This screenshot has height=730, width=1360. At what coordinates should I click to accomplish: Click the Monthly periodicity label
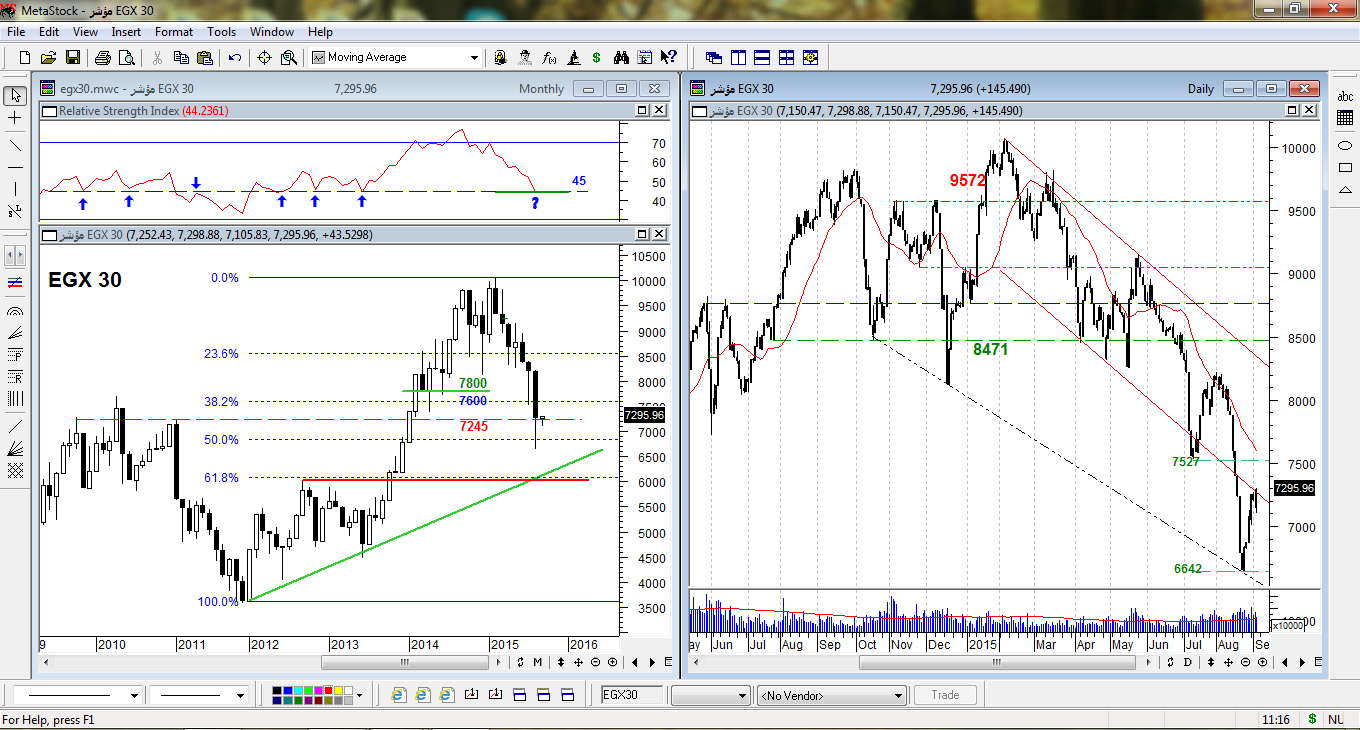542,89
